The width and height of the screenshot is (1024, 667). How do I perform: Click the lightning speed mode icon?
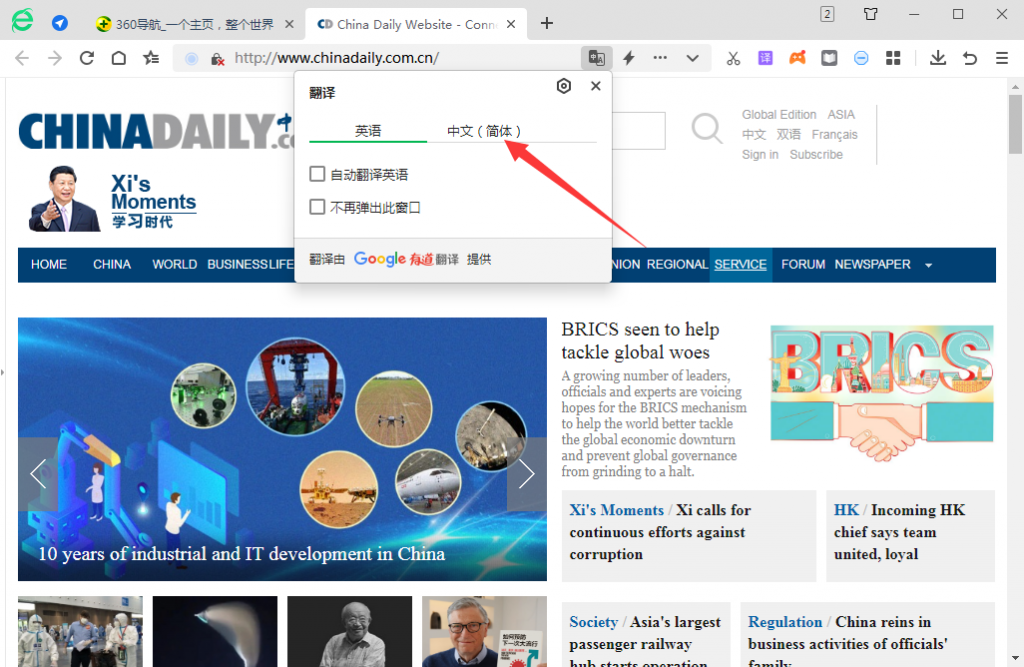click(629, 58)
